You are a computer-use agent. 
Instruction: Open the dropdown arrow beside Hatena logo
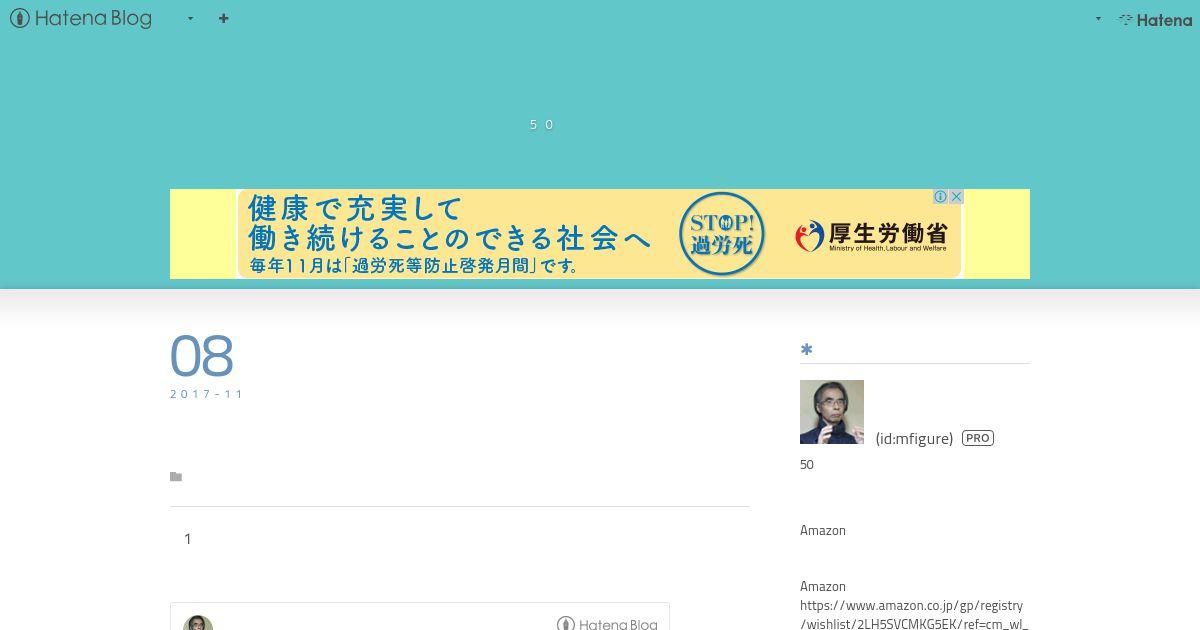point(1098,19)
